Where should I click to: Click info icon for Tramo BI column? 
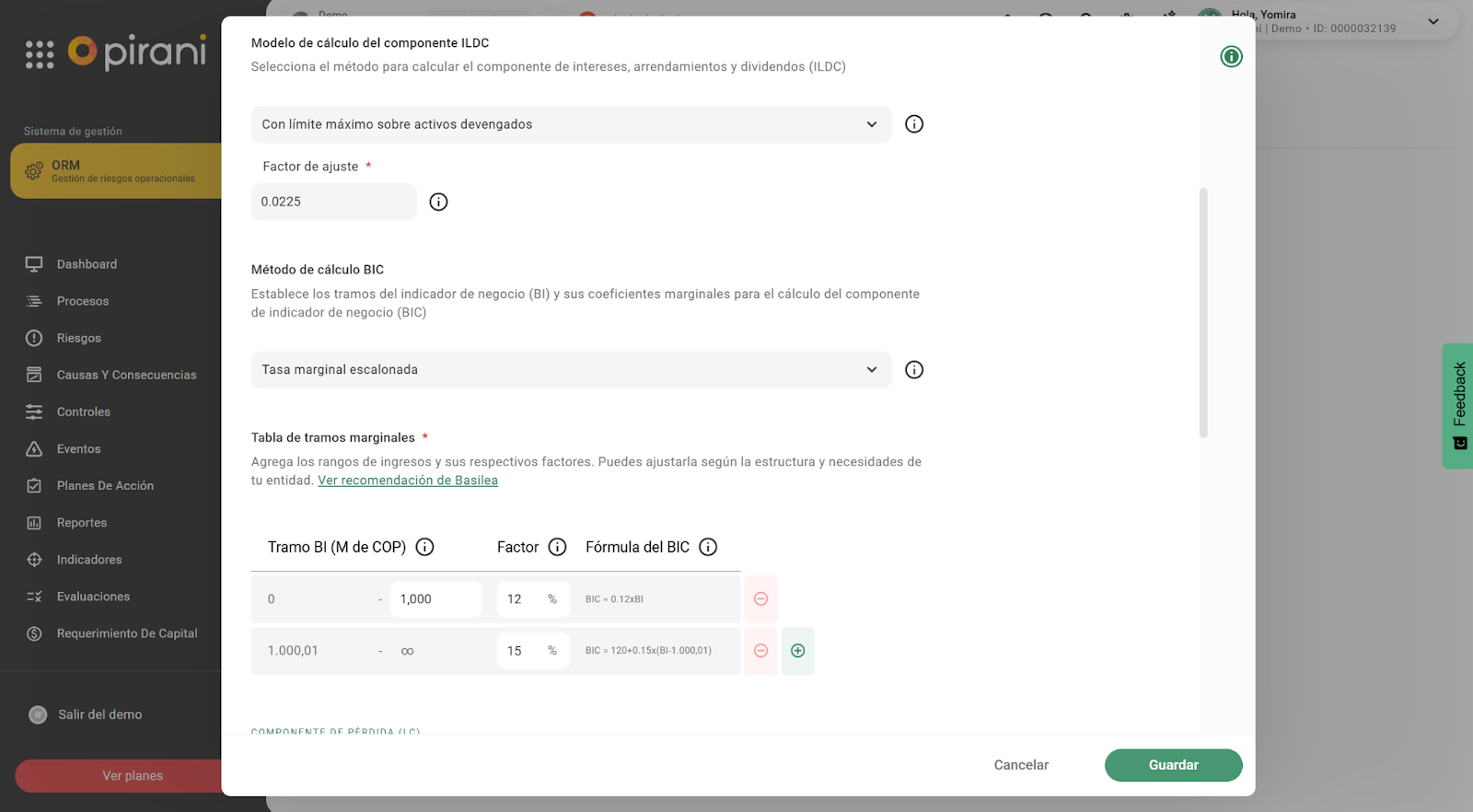424,547
